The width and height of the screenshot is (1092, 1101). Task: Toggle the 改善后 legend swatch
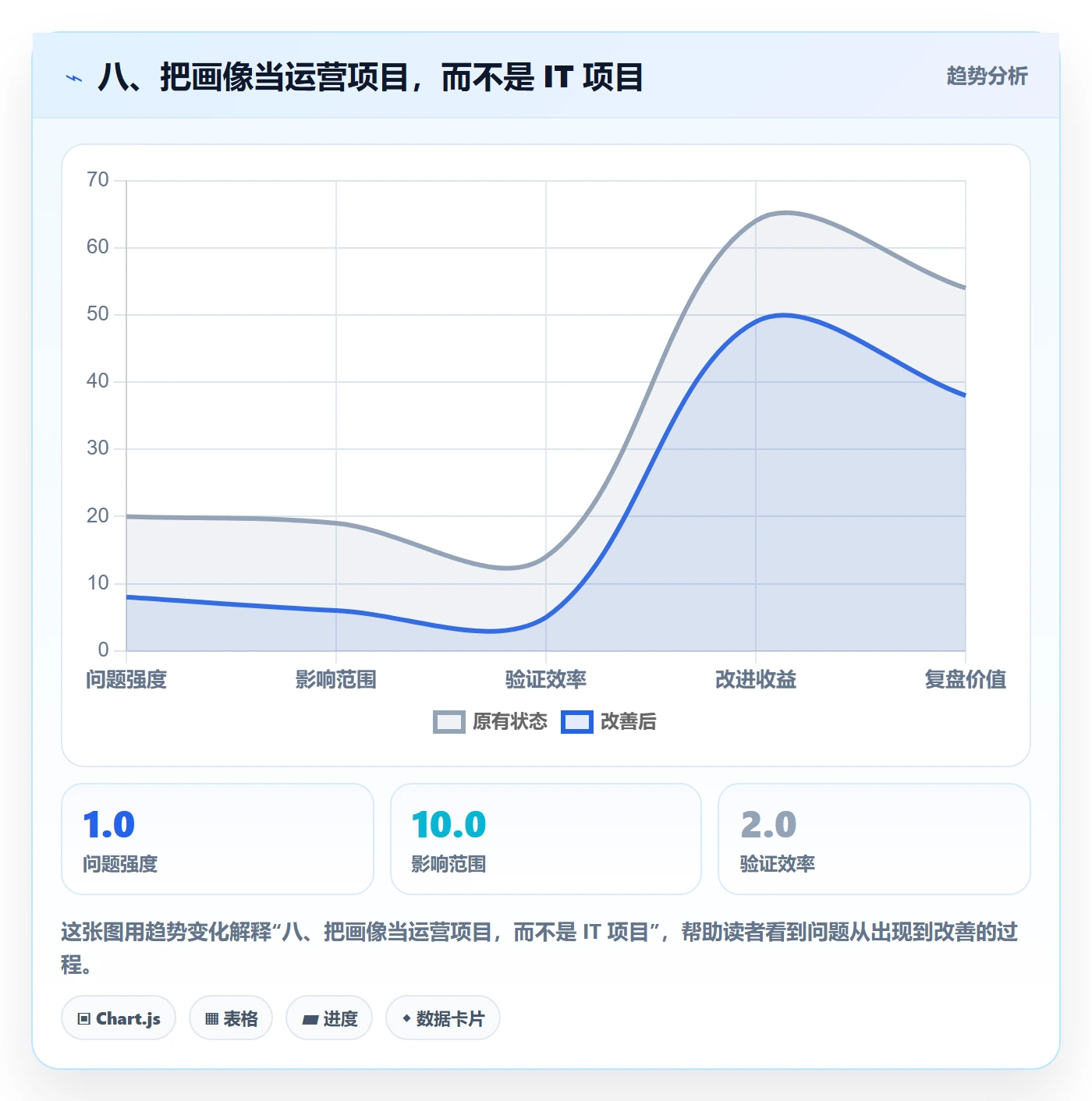[x=577, y=722]
